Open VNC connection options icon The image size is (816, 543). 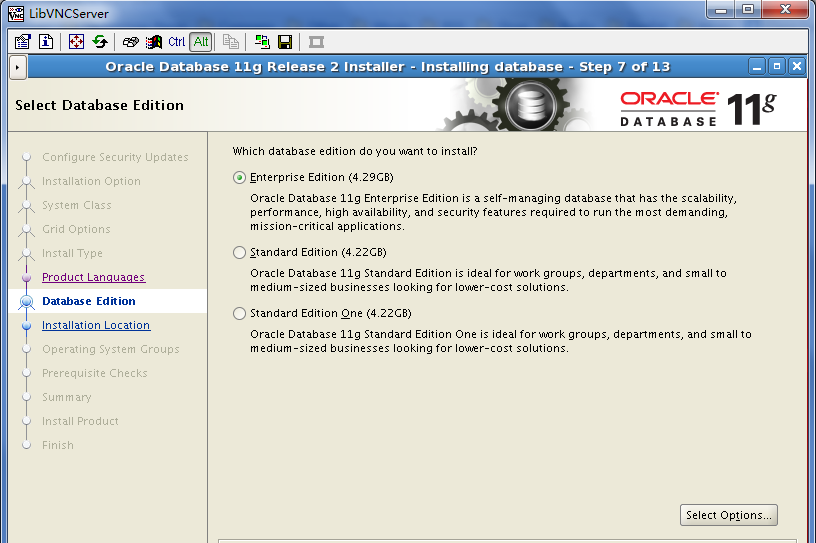[x=22, y=42]
